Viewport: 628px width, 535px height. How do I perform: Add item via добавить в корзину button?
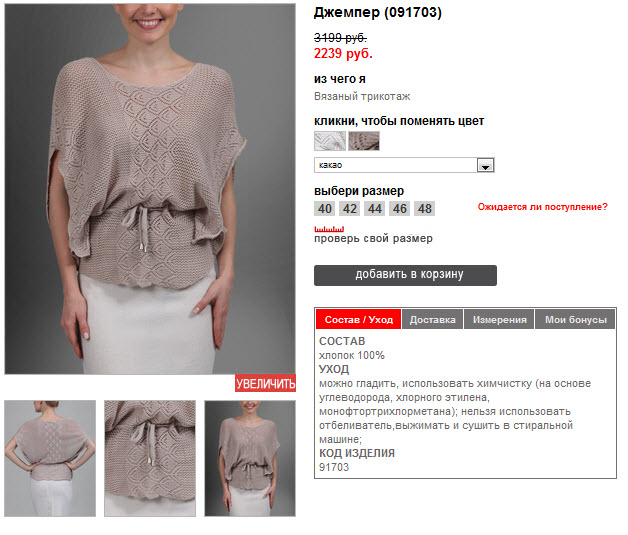point(405,275)
